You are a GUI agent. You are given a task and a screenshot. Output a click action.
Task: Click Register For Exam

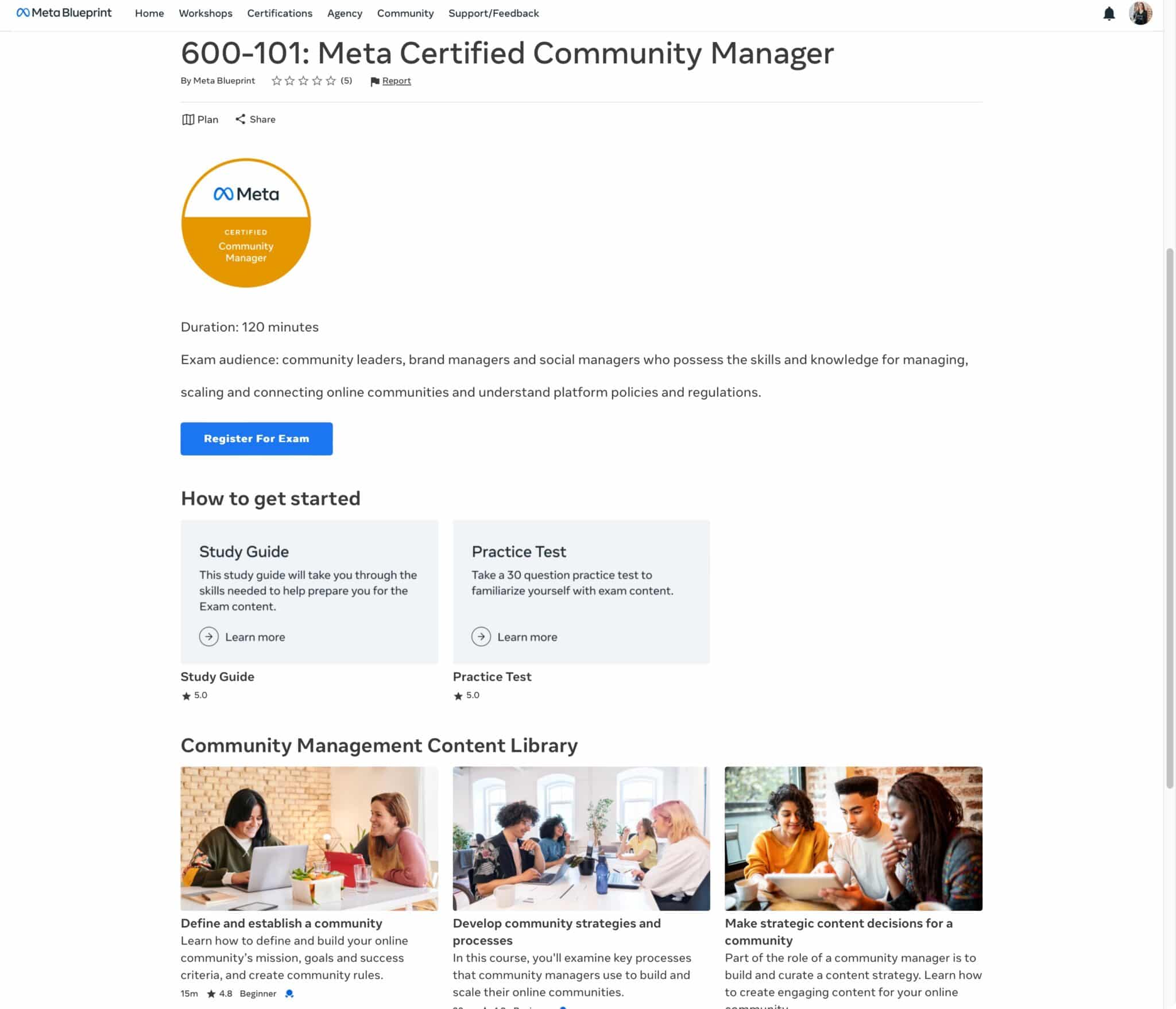coord(257,438)
